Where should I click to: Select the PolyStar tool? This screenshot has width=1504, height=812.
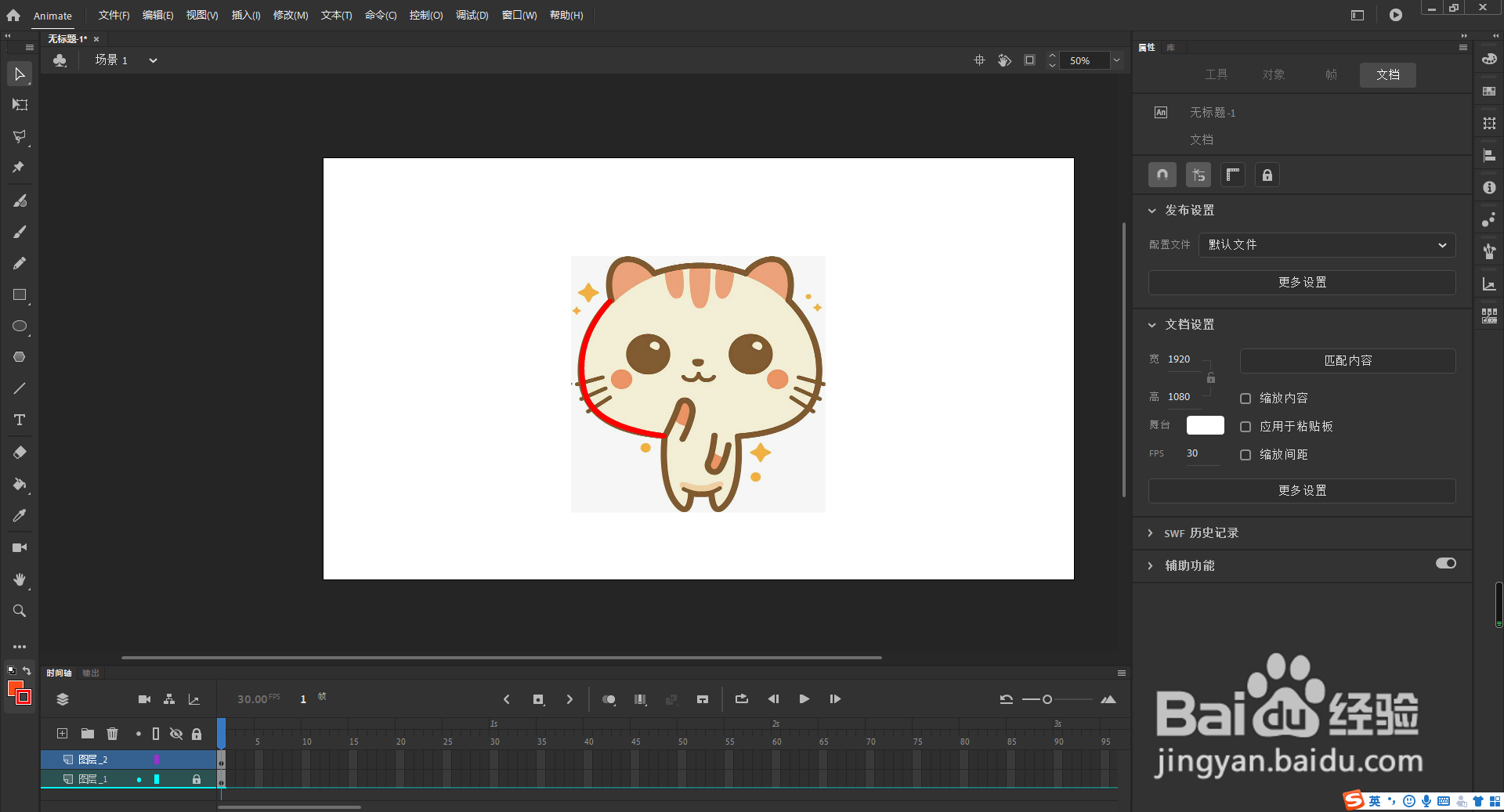(20, 357)
